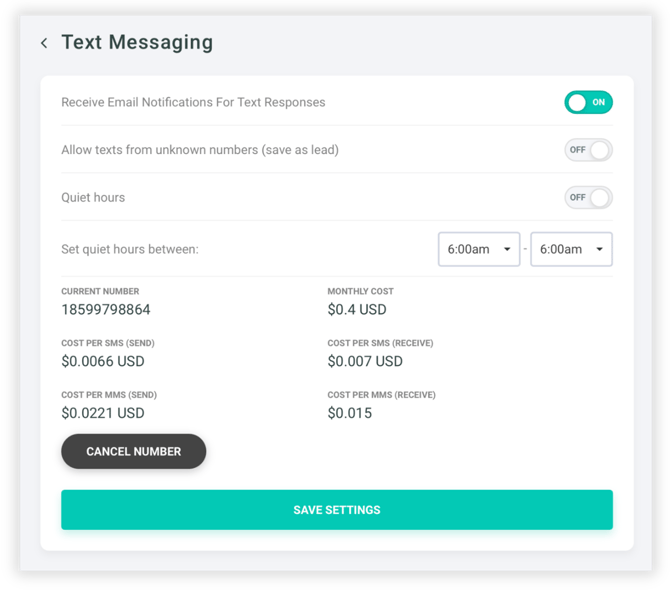Click the monthly cost value $0.4 USD
Image resolution: width=670 pixels, height=591 pixels.
[357, 310]
